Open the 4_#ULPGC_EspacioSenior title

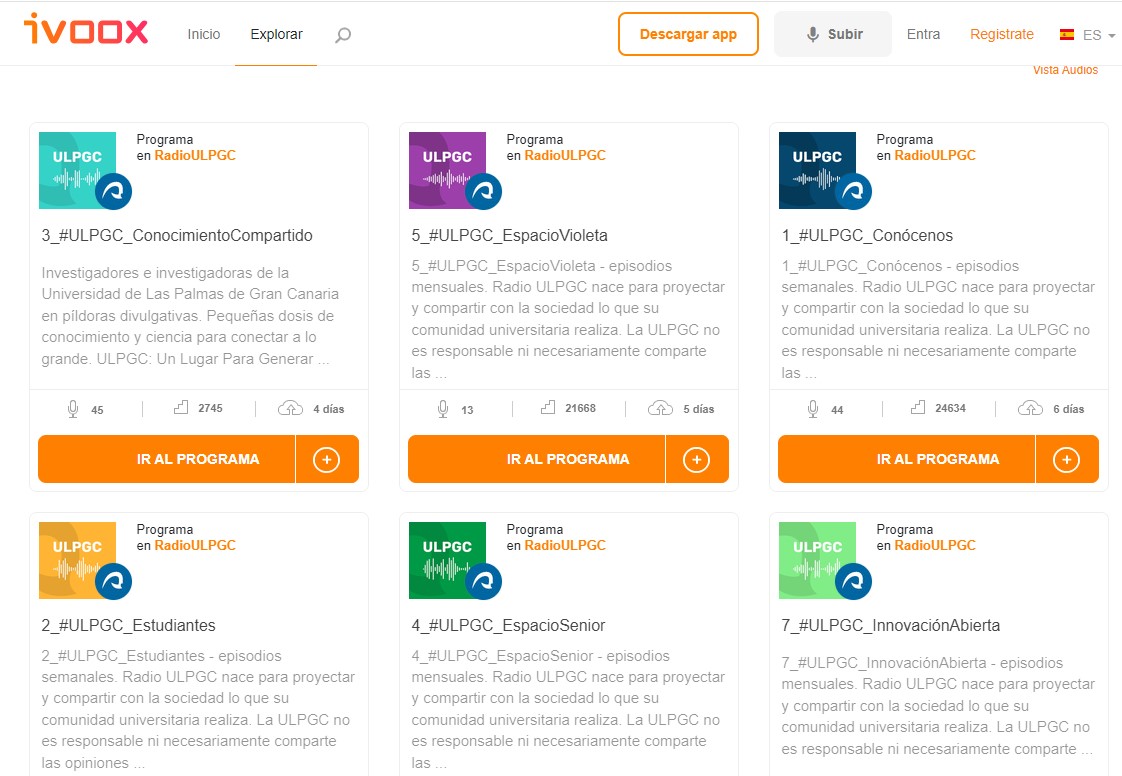508,626
